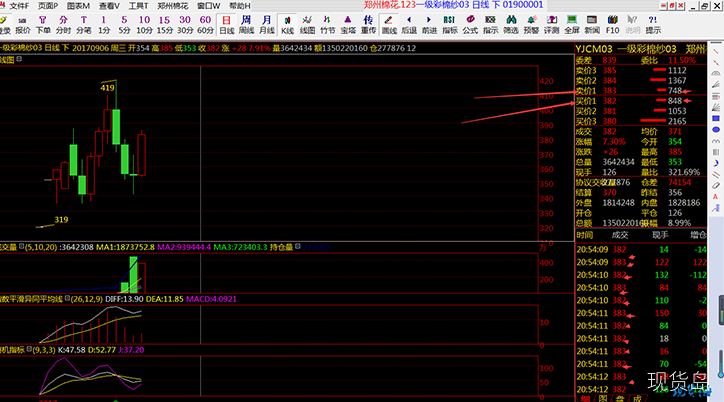Viewport: 724px width, 402px height.
Task: Open the 图表M menu
Action: click(76, 6)
